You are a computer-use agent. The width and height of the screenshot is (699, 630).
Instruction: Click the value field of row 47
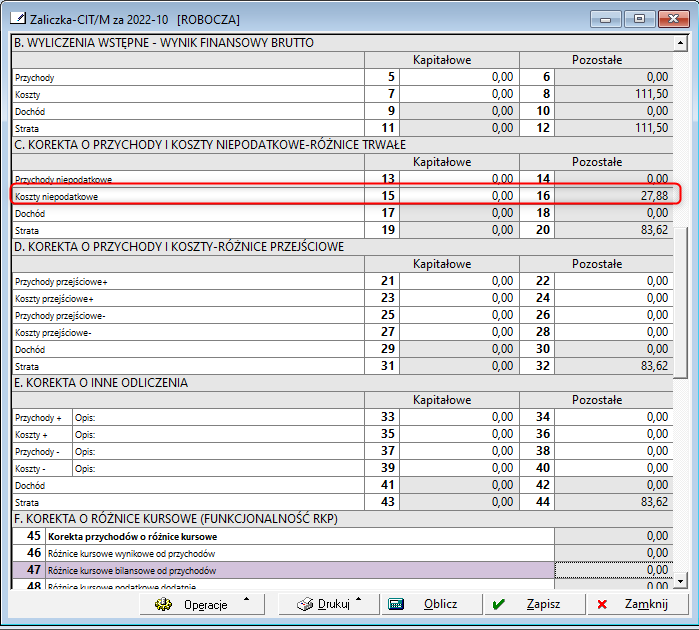(x=613, y=570)
